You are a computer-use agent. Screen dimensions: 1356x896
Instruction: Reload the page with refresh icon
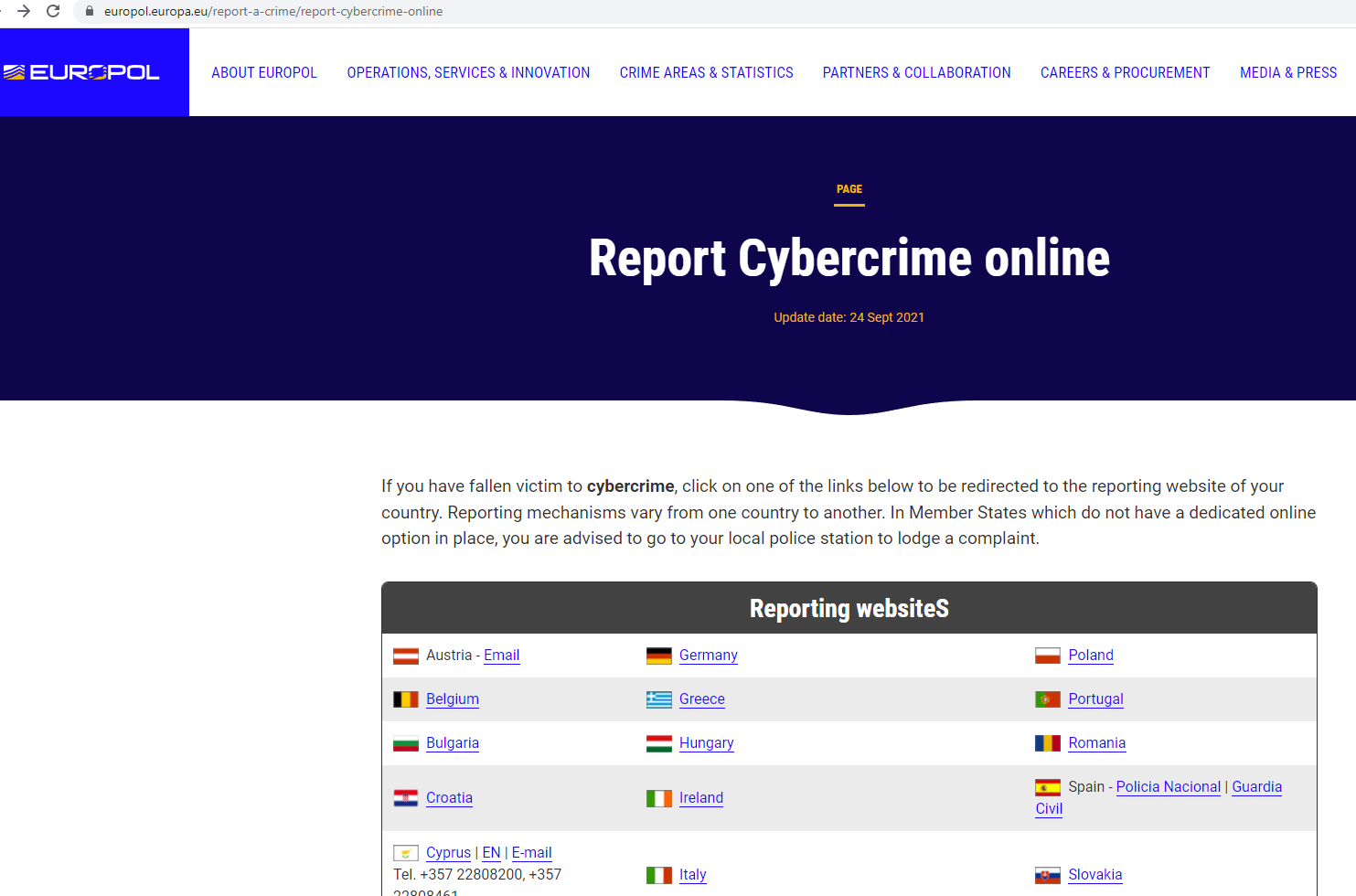[53, 11]
